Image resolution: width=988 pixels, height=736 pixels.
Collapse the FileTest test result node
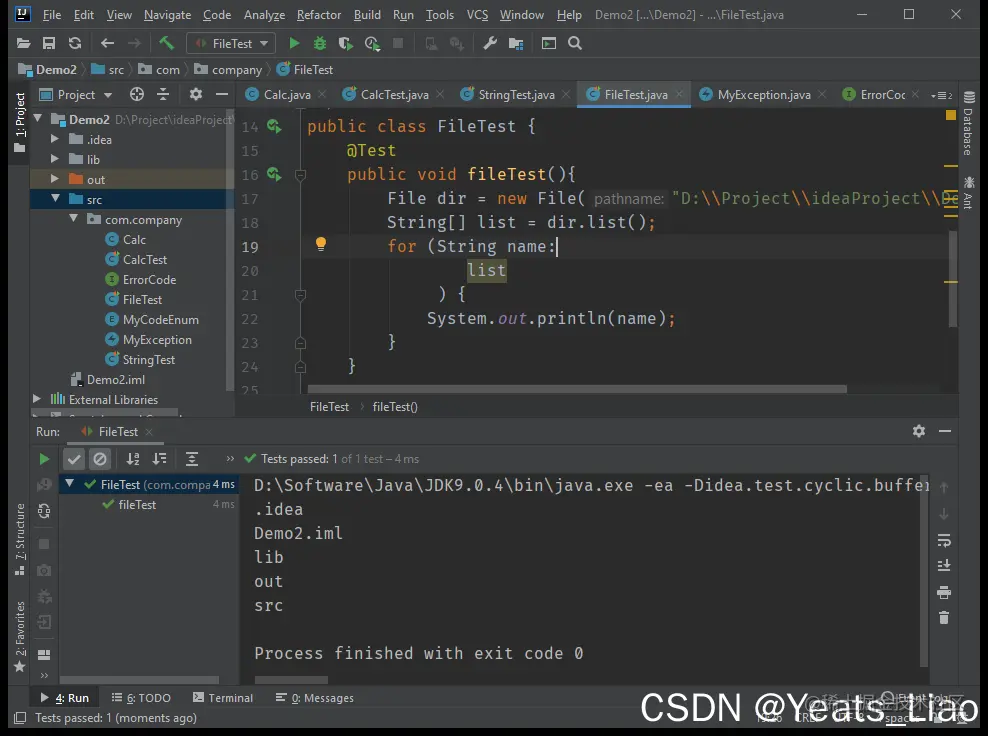click(x=70, y=484)
